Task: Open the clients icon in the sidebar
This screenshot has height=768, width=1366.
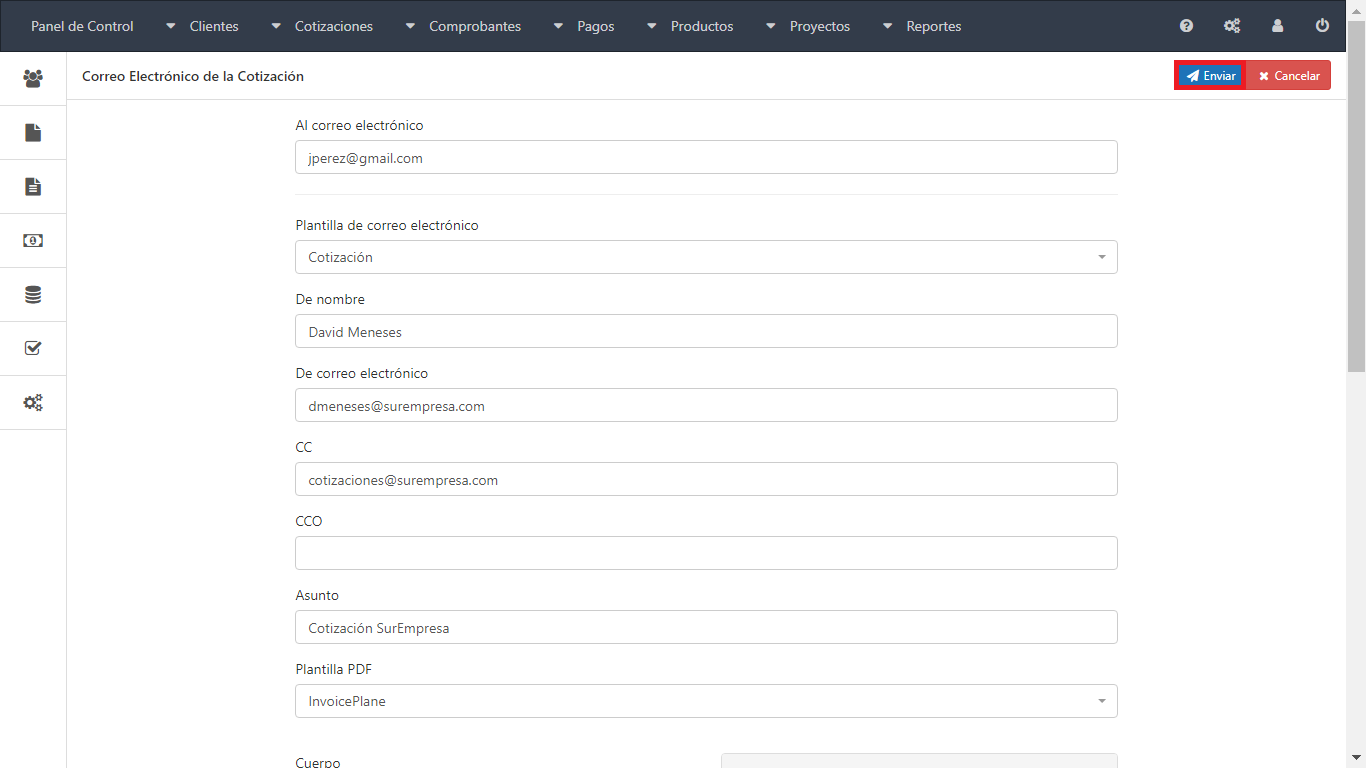Action: coord(33,78)
